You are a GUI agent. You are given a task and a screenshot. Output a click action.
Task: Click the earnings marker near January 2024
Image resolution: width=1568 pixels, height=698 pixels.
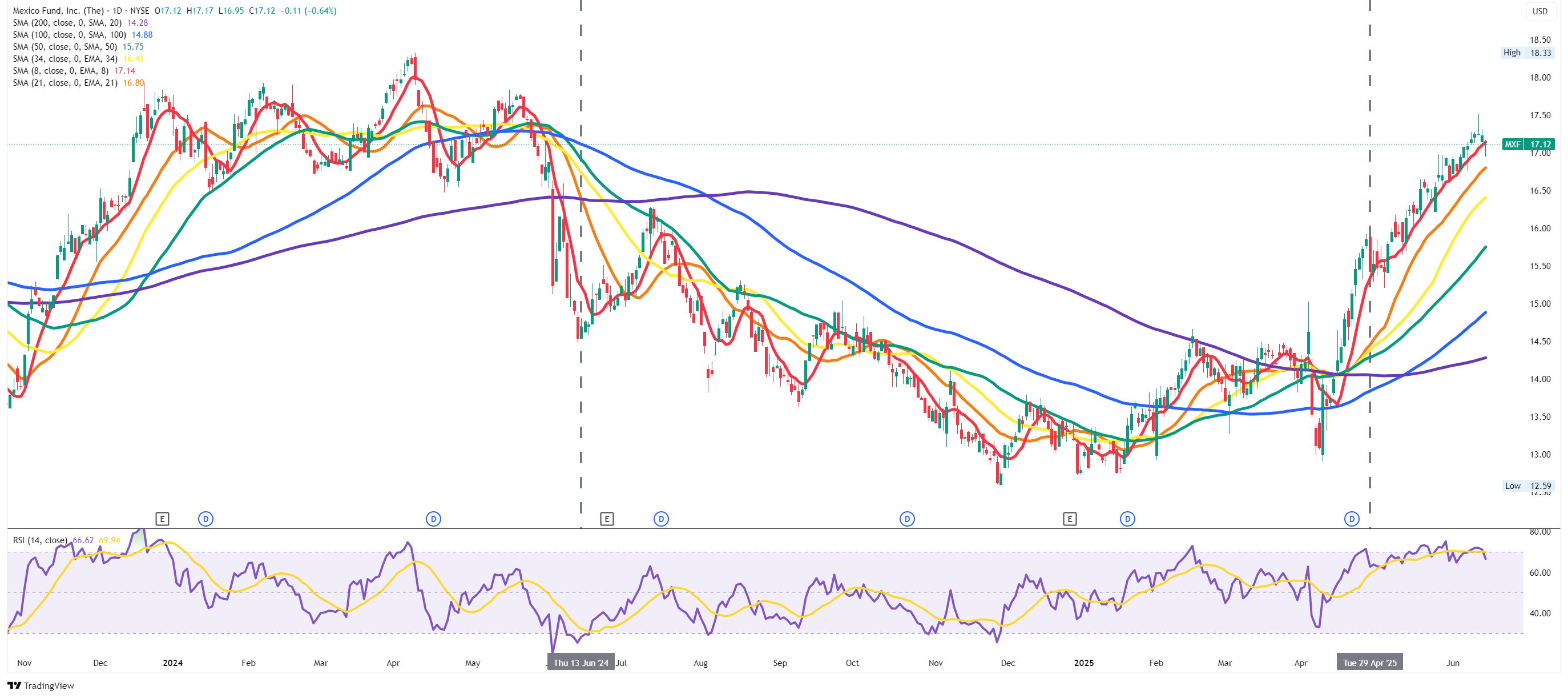tap(162, 519)
